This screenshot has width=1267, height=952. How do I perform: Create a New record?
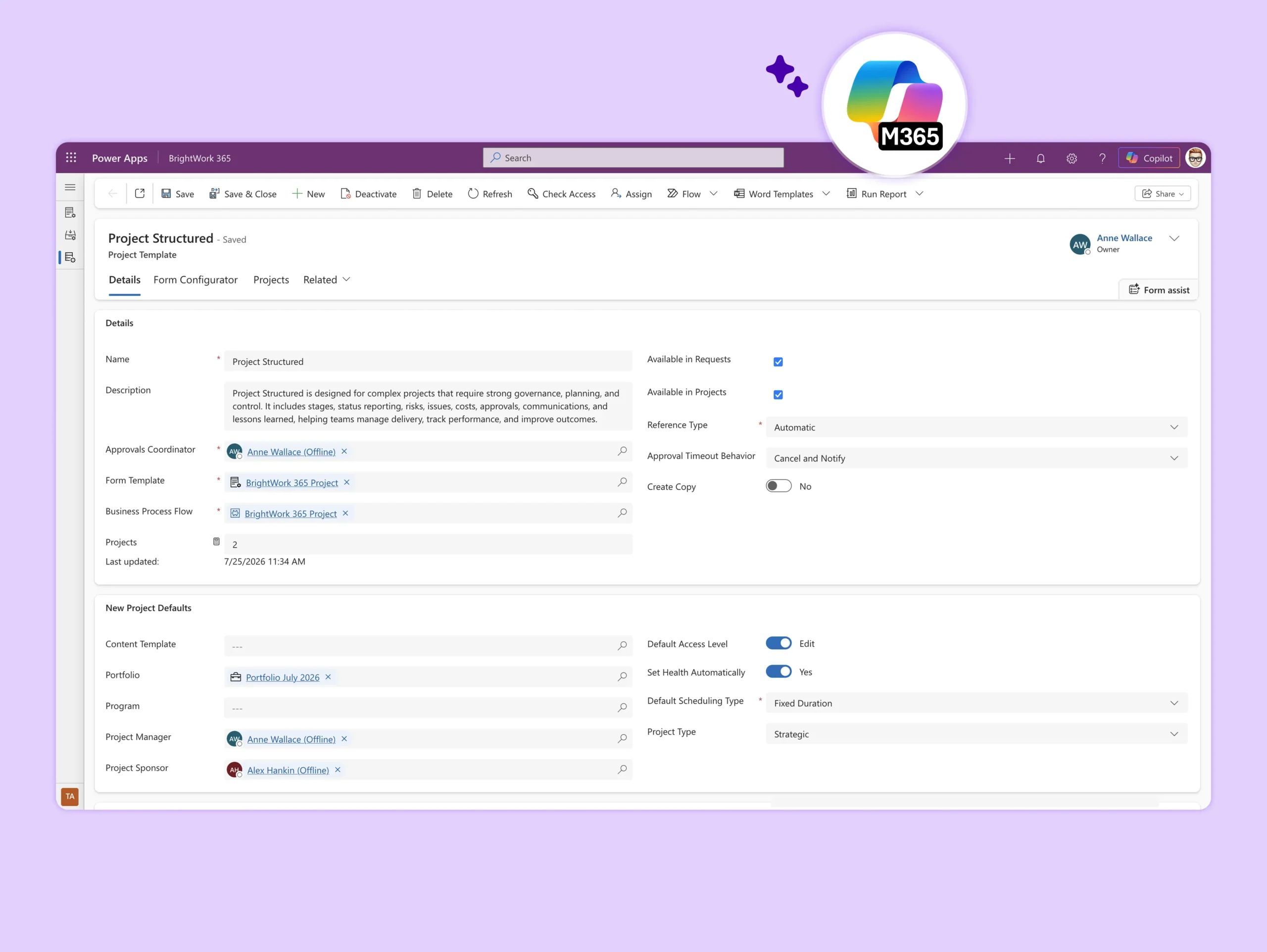click(x=308, y=193)
